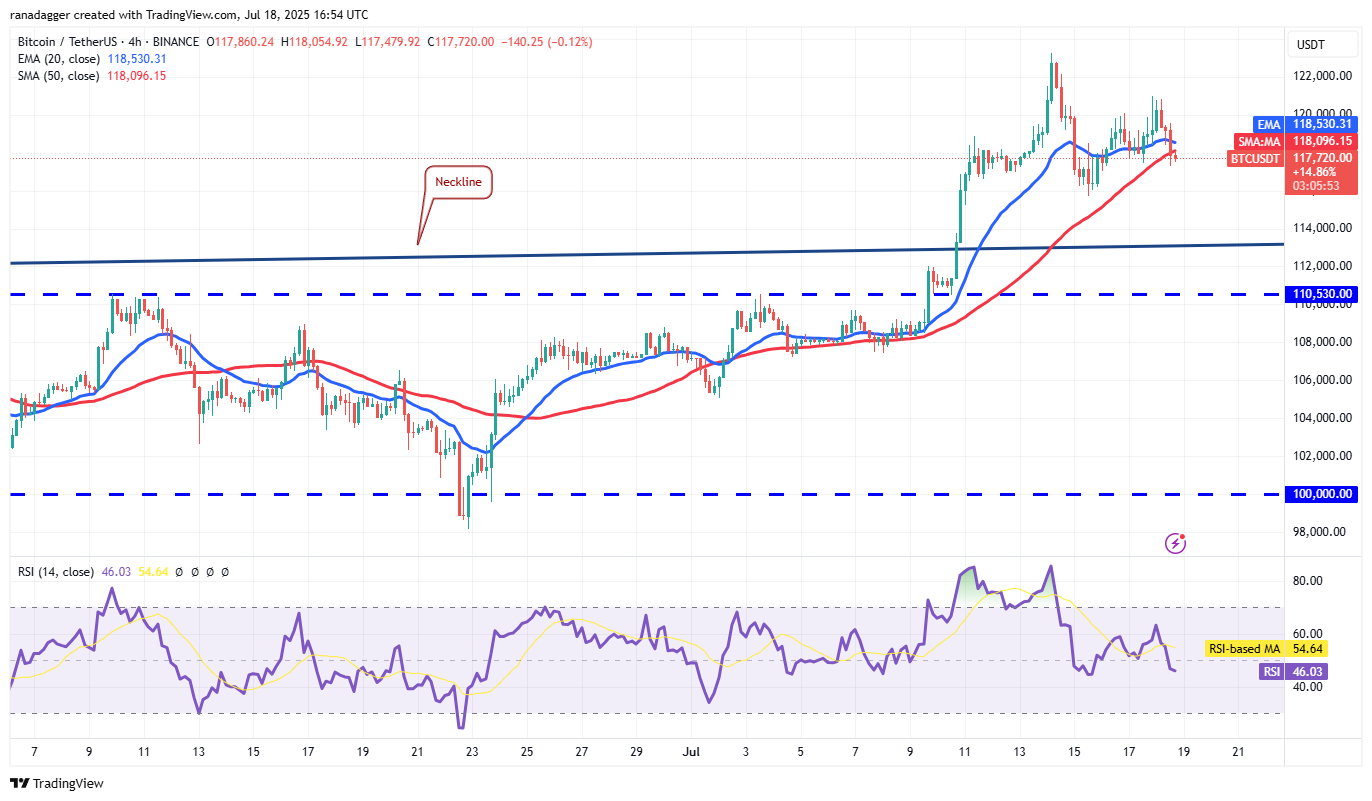
Task: Click the red SMA value 118,096.15 in legend
Action: coord(141,75)
